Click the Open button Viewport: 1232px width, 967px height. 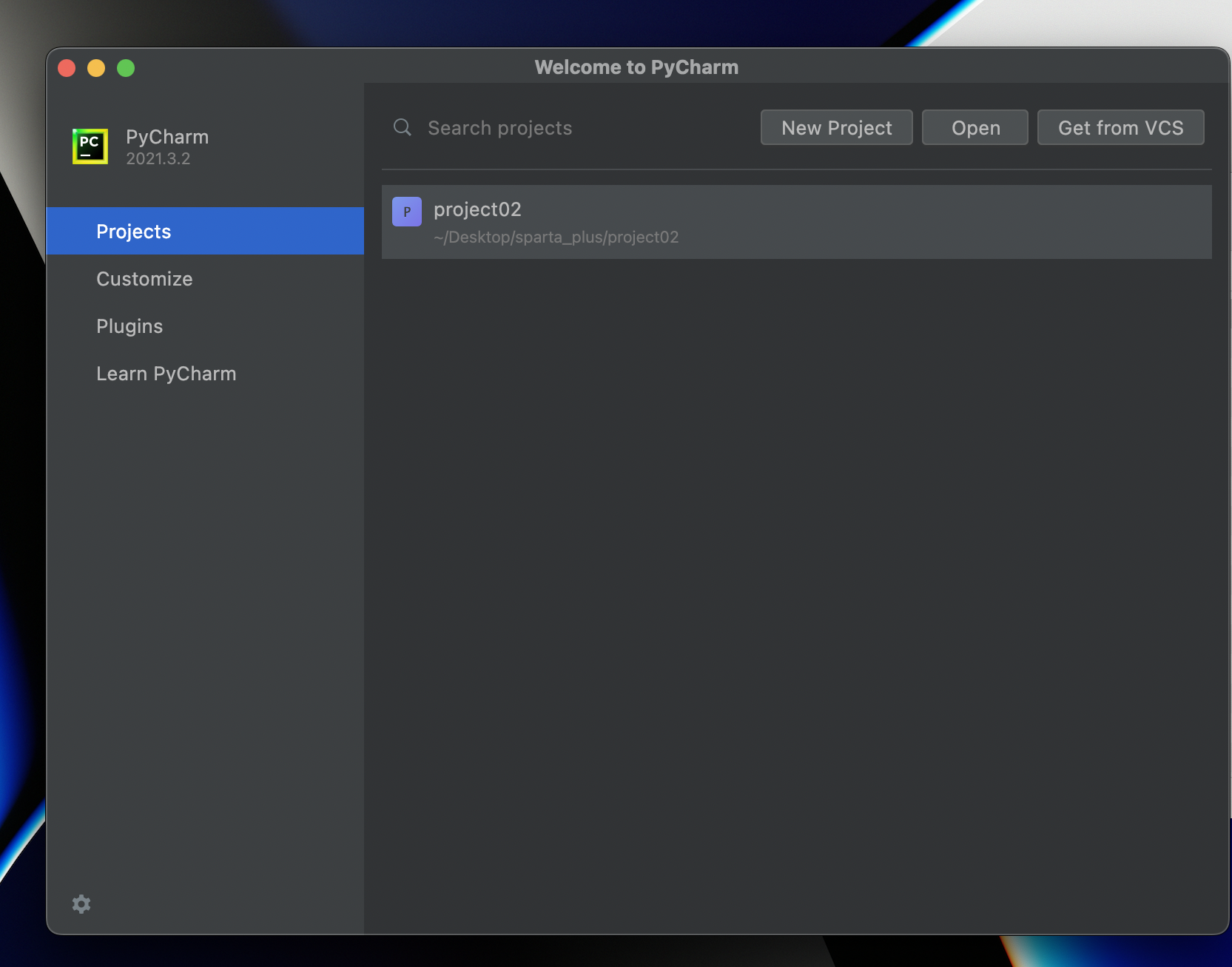click(x=975, y=127)
